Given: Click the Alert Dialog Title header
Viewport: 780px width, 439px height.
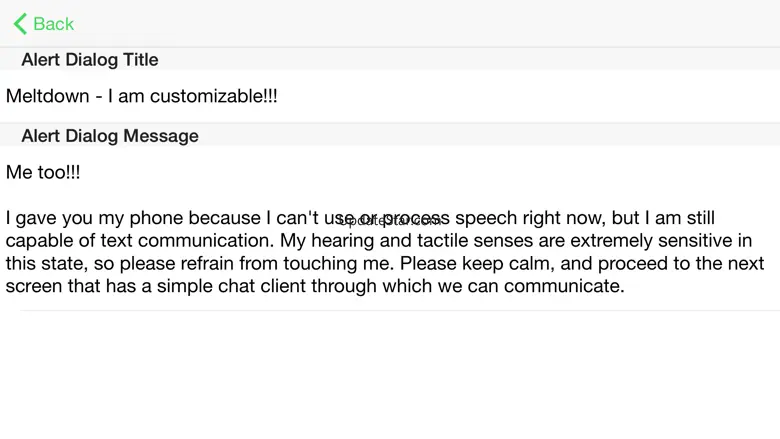Looking at the screenshot, I should [x=89, y=60].
